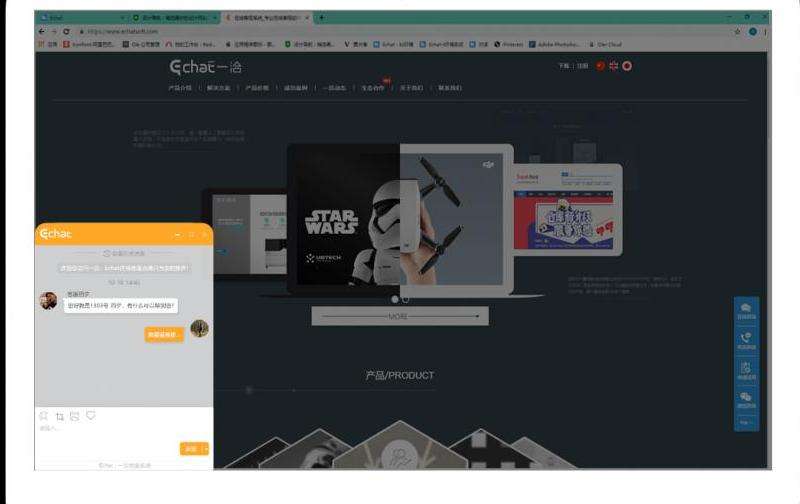The height and width of the screenshot is (504, 800).
Task: Click the first red round header icon
Action: pyautogui.click(x=600, y=66)
